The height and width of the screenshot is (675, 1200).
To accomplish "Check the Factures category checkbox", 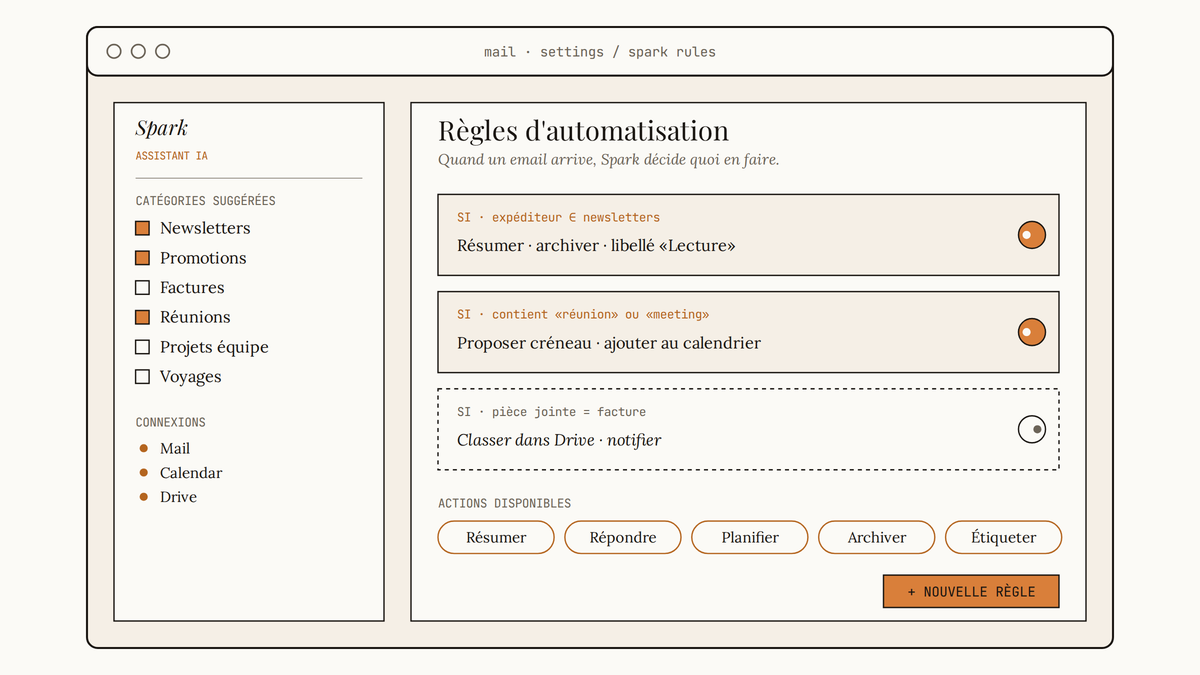I will pos(142,288).
